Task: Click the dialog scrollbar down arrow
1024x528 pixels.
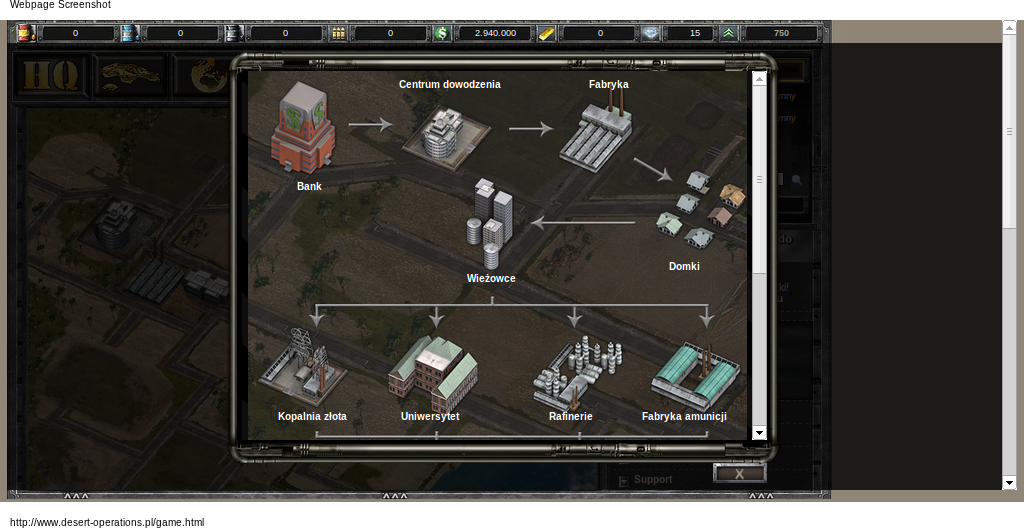Action: coord(759,433)
